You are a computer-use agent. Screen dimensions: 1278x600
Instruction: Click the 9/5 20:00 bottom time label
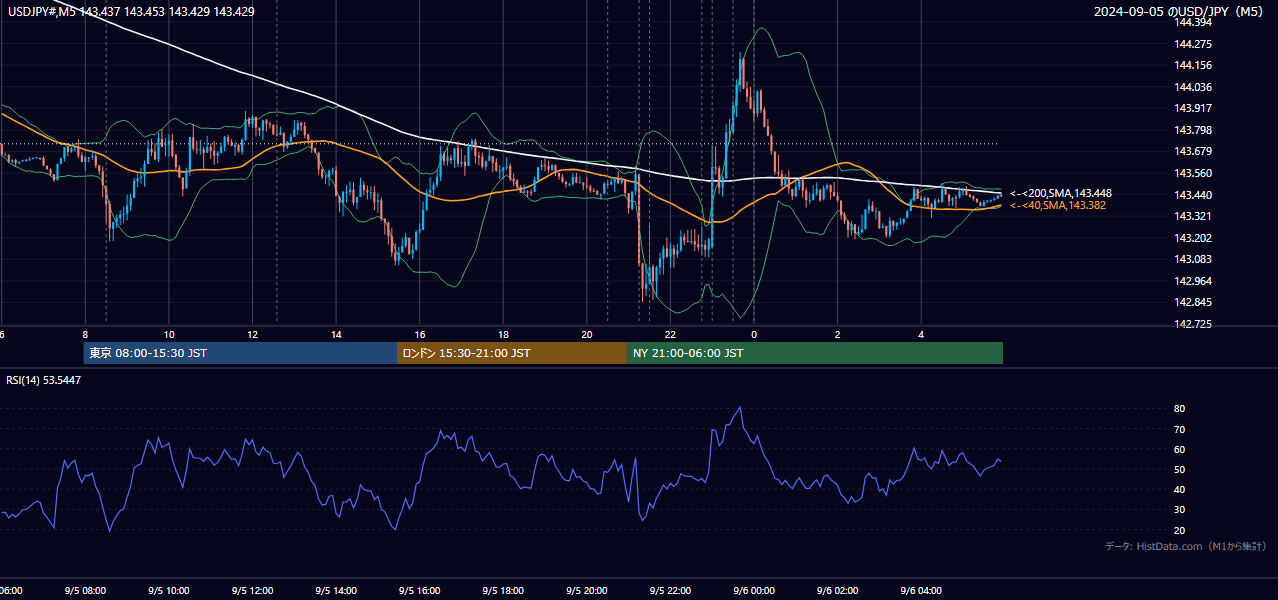586,590
